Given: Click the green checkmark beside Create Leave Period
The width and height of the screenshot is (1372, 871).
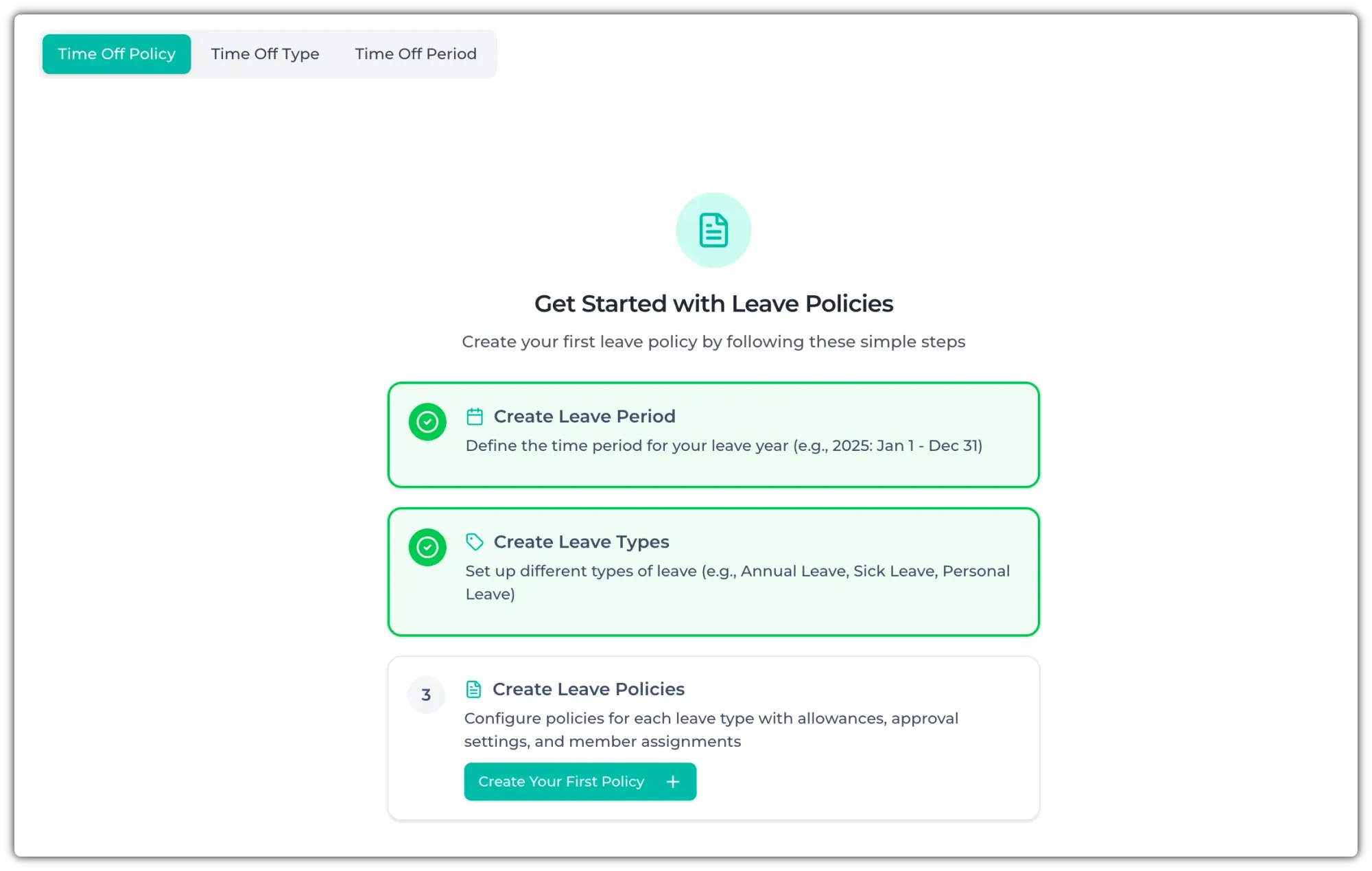Looking at the screenshot, I should click(427, 421).
